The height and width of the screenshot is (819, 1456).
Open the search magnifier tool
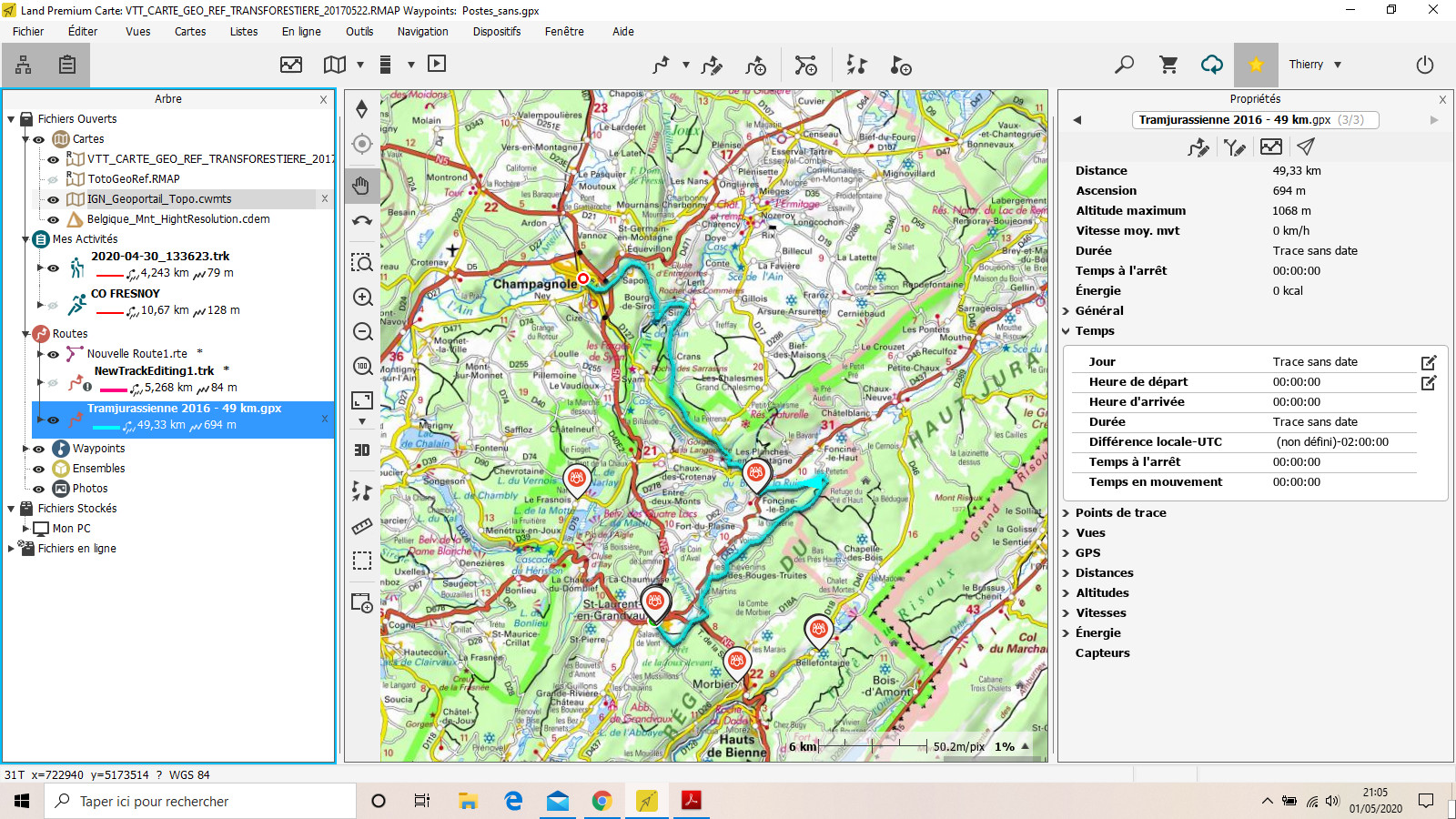pos(1124,65)
